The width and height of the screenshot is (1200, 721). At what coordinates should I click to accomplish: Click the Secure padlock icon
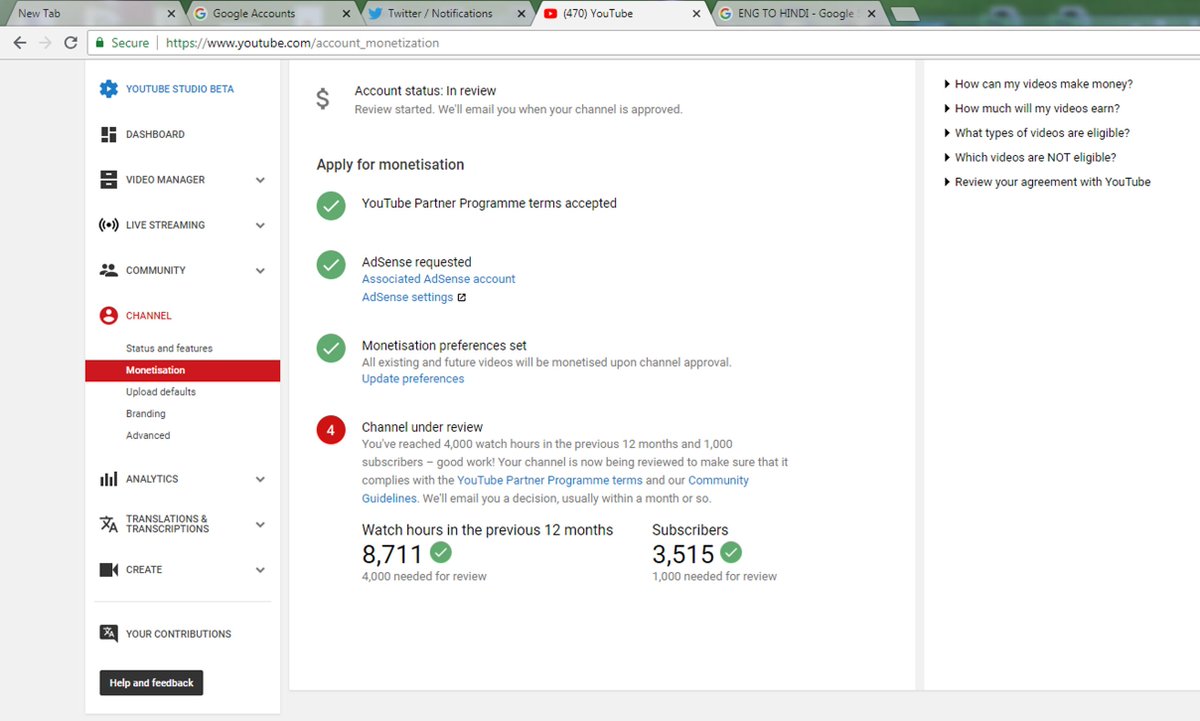[x=99, y=43]
